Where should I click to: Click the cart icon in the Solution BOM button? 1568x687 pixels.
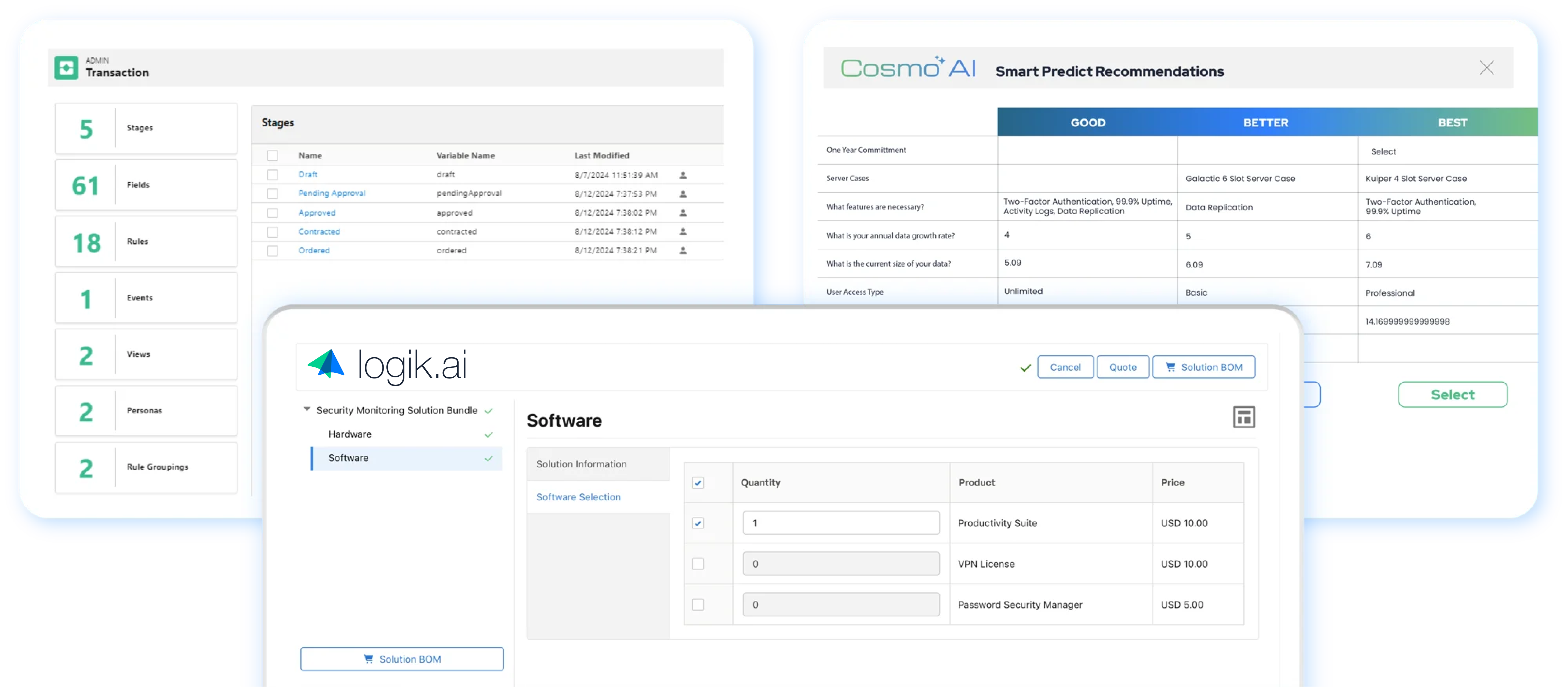point(1171,367)
